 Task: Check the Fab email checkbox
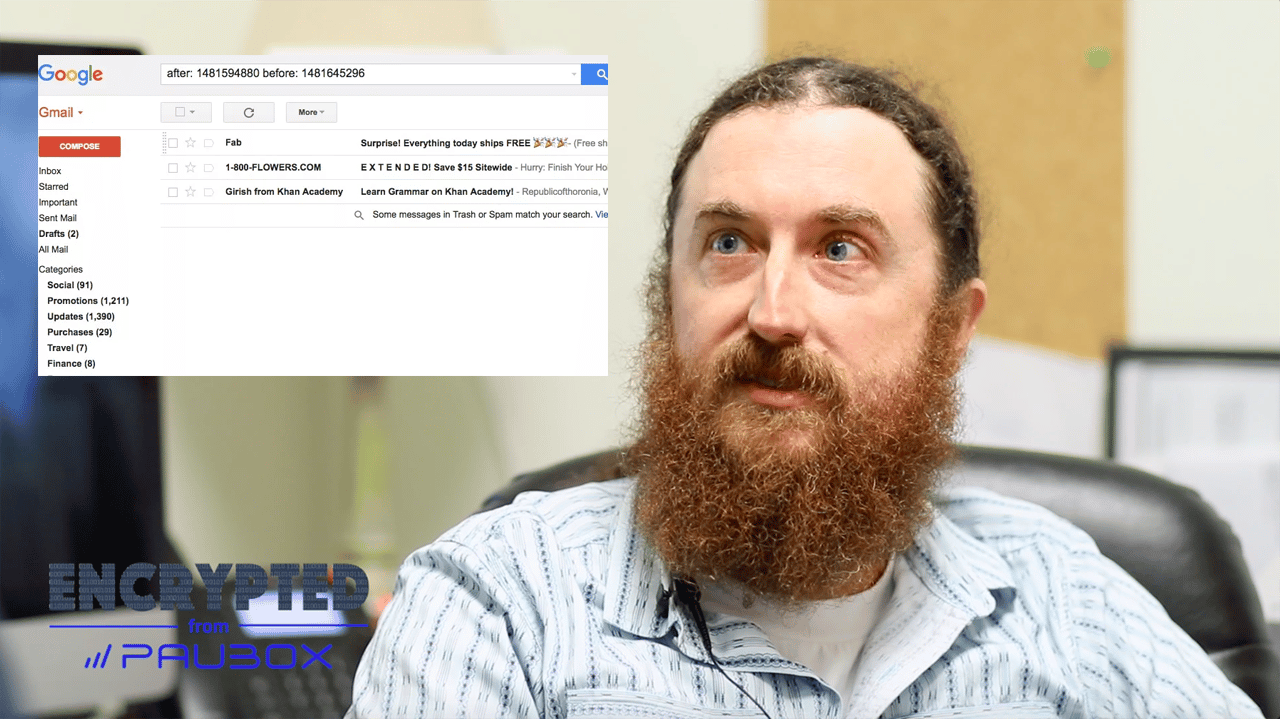tap(173, 143)
